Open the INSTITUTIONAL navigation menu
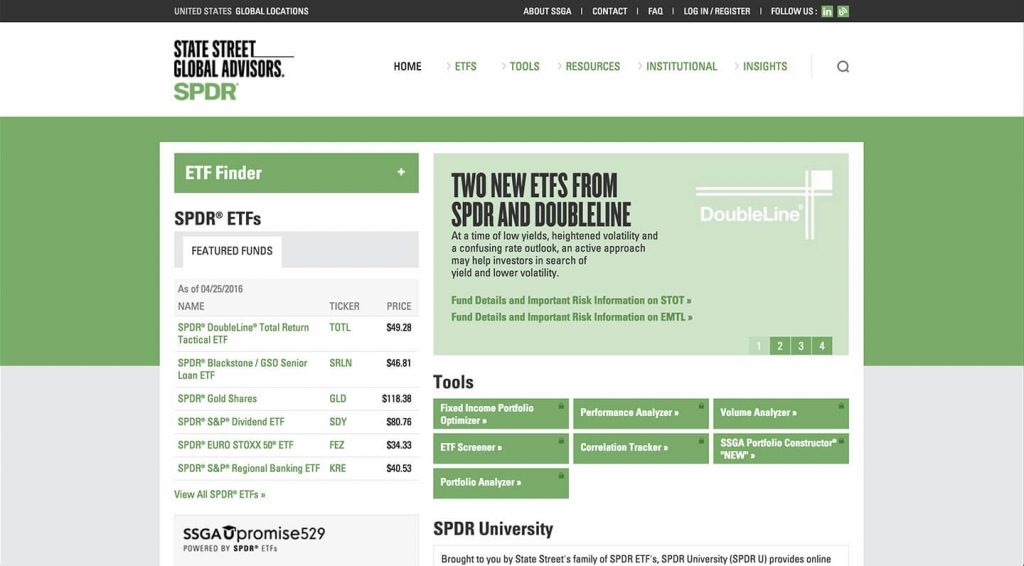 coord(681,67)
